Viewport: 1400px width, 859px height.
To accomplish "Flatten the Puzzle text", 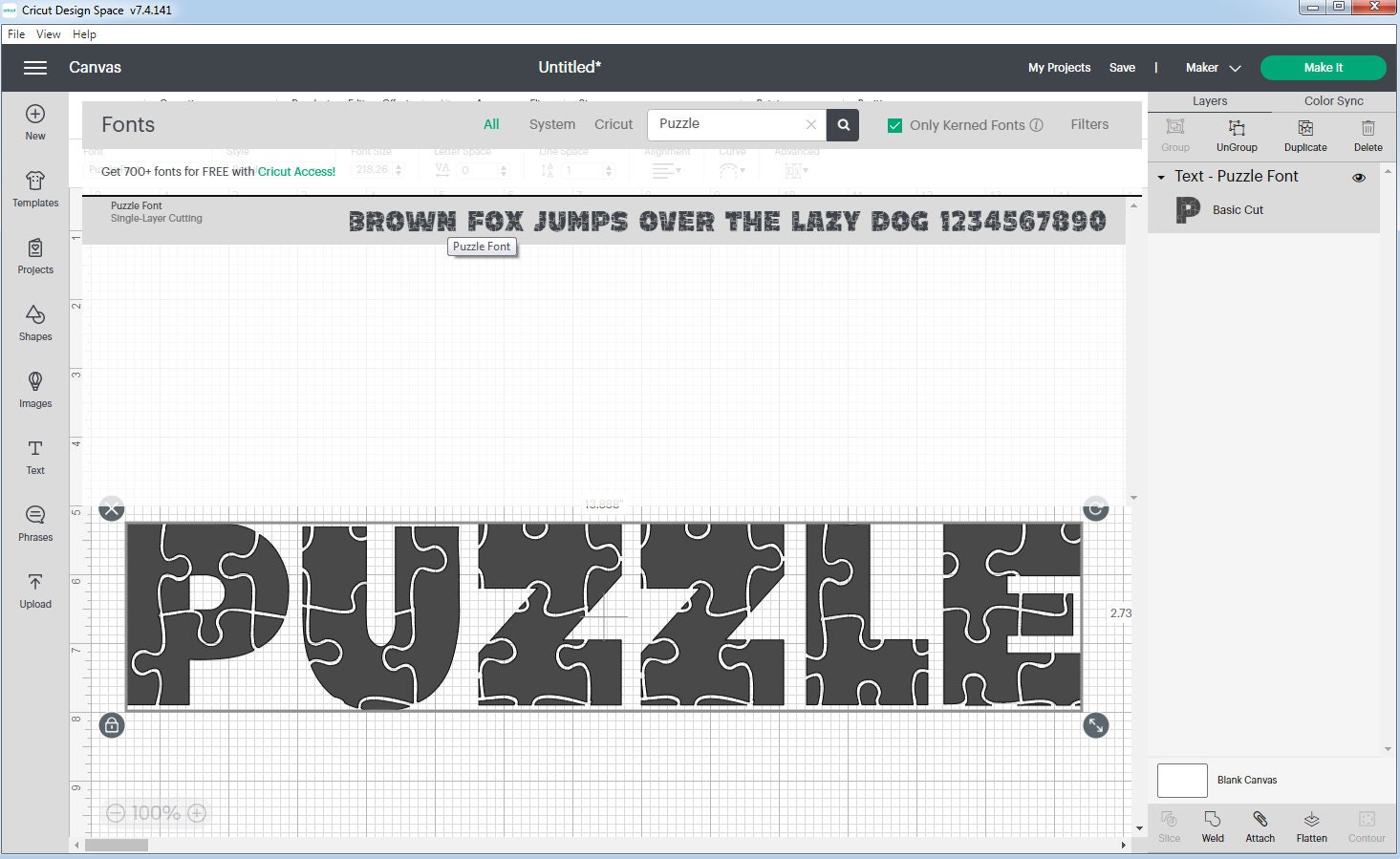I will coord(1310,826).
